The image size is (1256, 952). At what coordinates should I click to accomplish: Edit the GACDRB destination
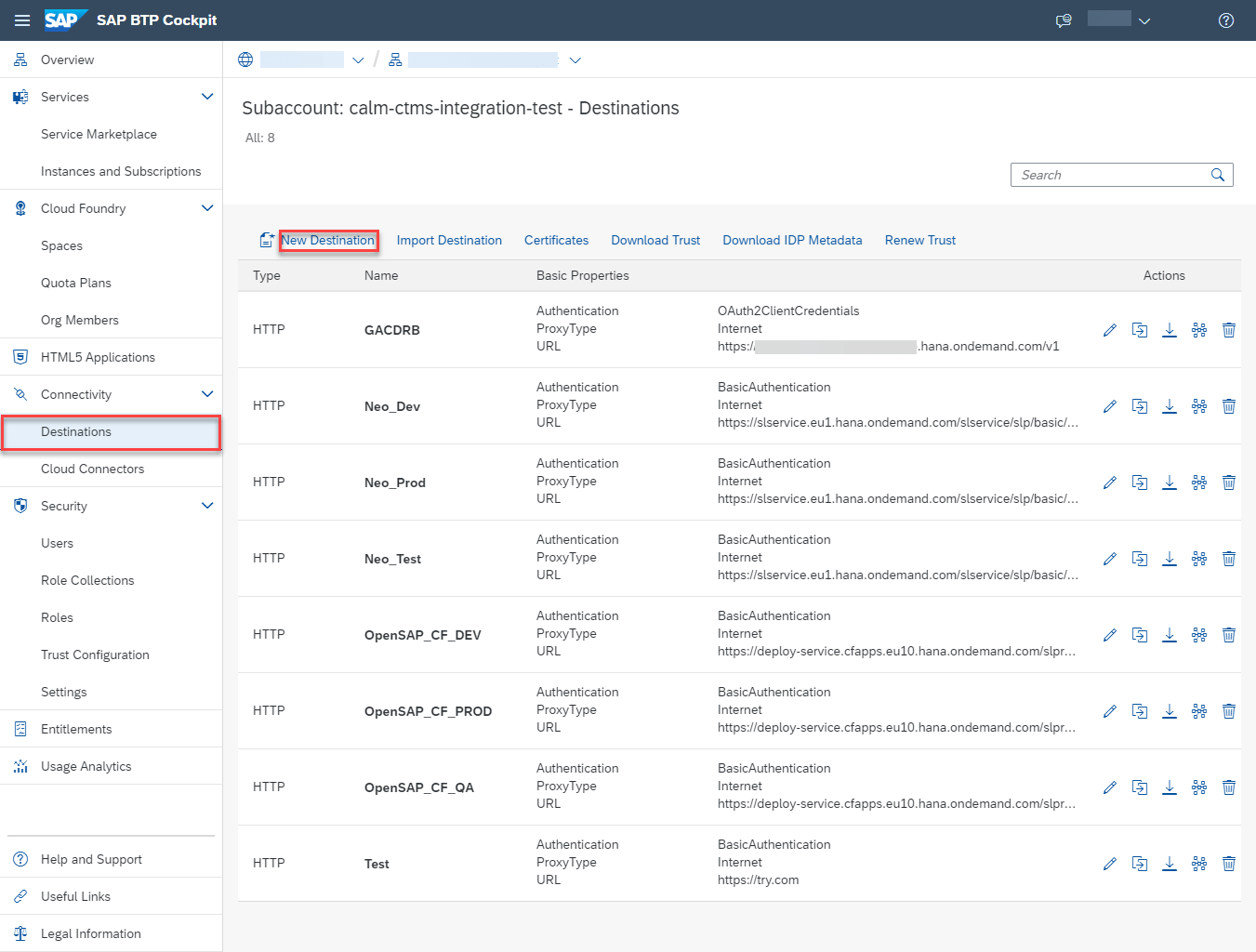coord(1109,330)
